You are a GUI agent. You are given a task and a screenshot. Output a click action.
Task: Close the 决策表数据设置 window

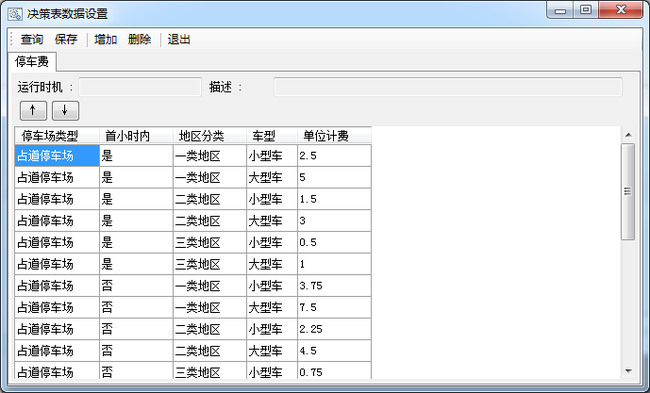point(621,10)
